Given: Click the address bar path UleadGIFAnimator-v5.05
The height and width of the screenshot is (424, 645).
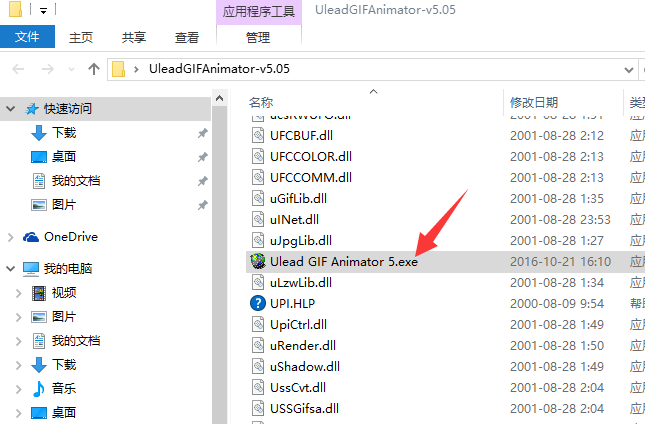Looking at the screenshot, I should pos(219,69).
